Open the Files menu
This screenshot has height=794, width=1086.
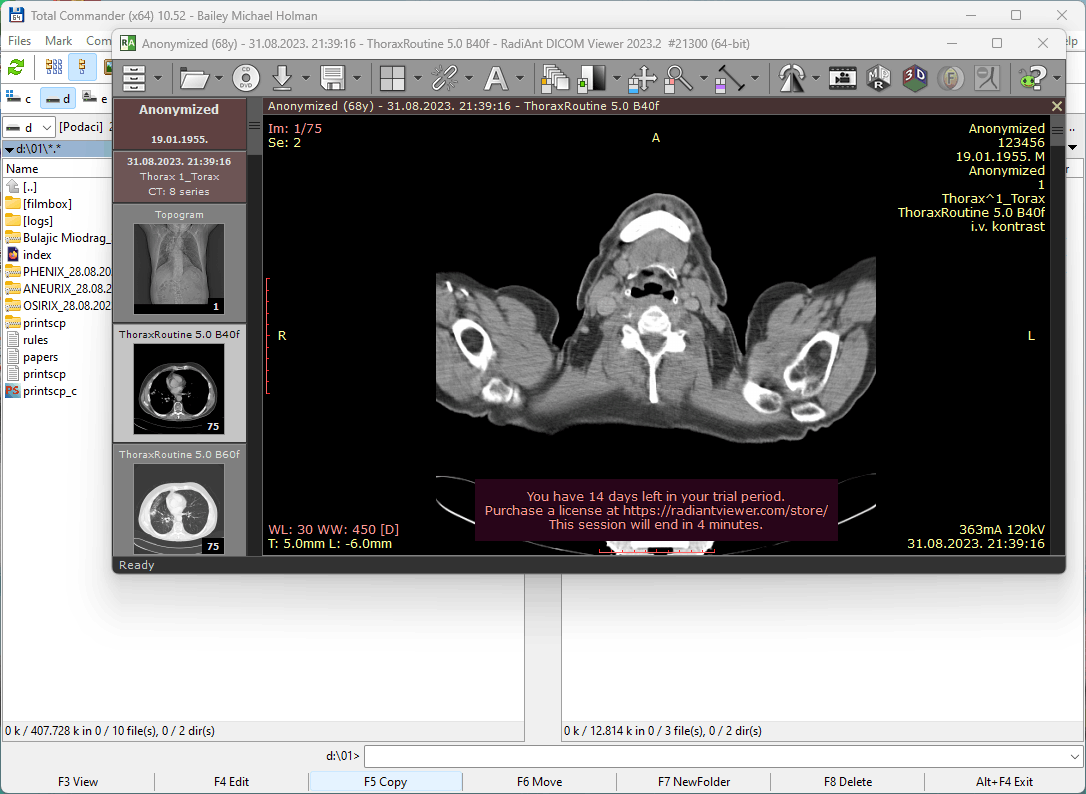(x=20, y=41)
